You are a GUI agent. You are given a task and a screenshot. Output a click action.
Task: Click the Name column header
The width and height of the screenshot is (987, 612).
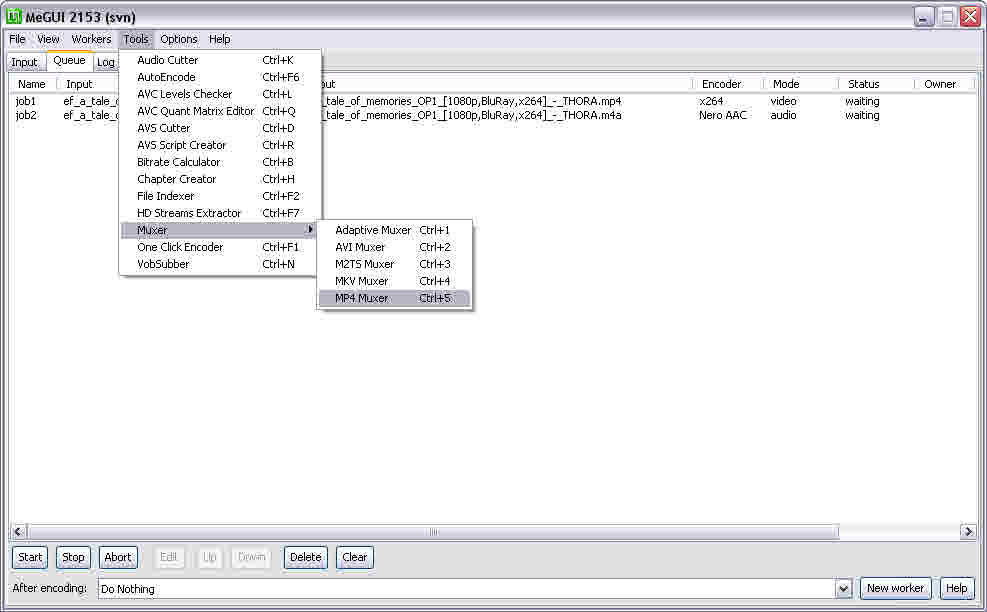[x=33, y=84]
